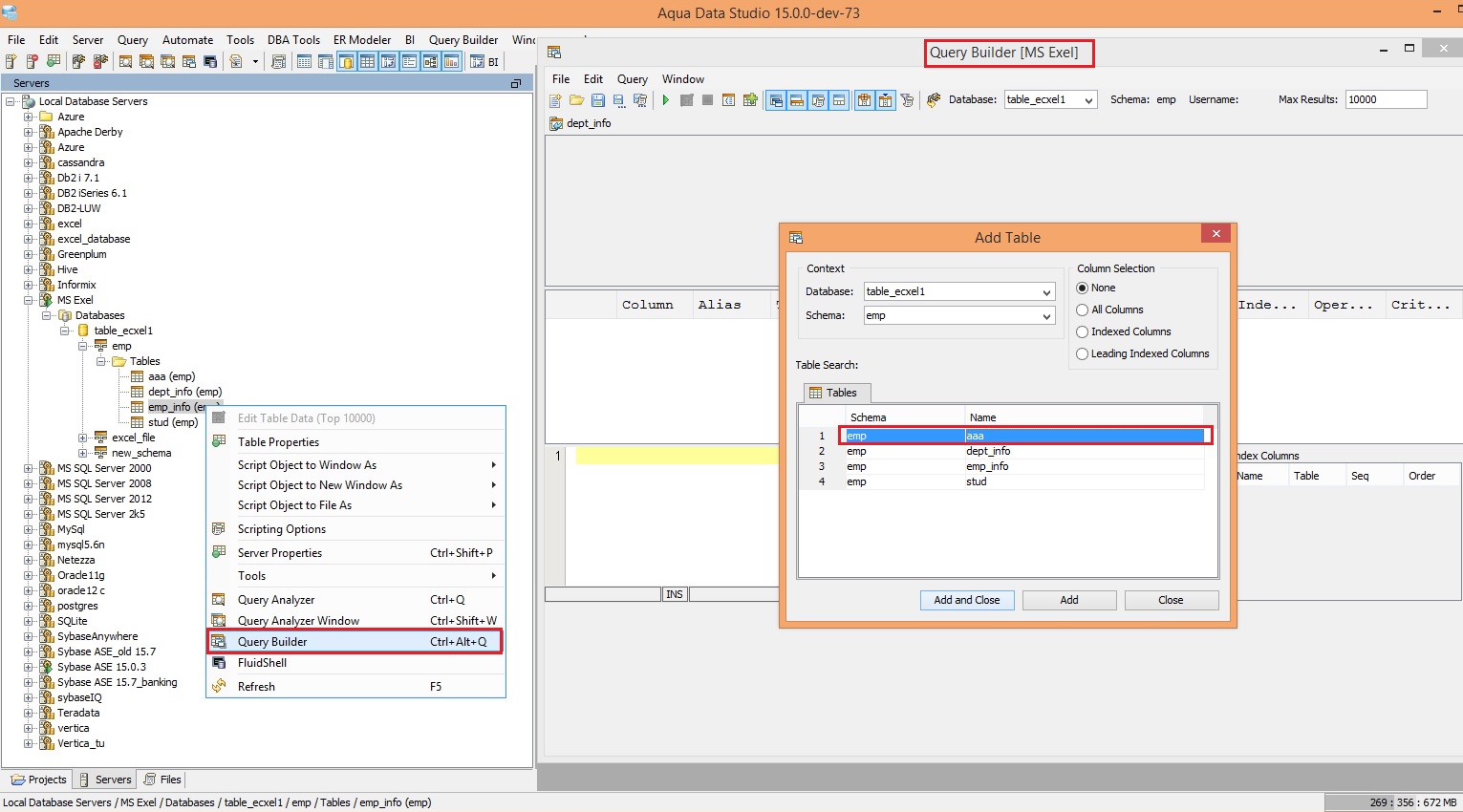
Task: Click the gray Stop square in Query Builder toolbar
Action: 707,99
